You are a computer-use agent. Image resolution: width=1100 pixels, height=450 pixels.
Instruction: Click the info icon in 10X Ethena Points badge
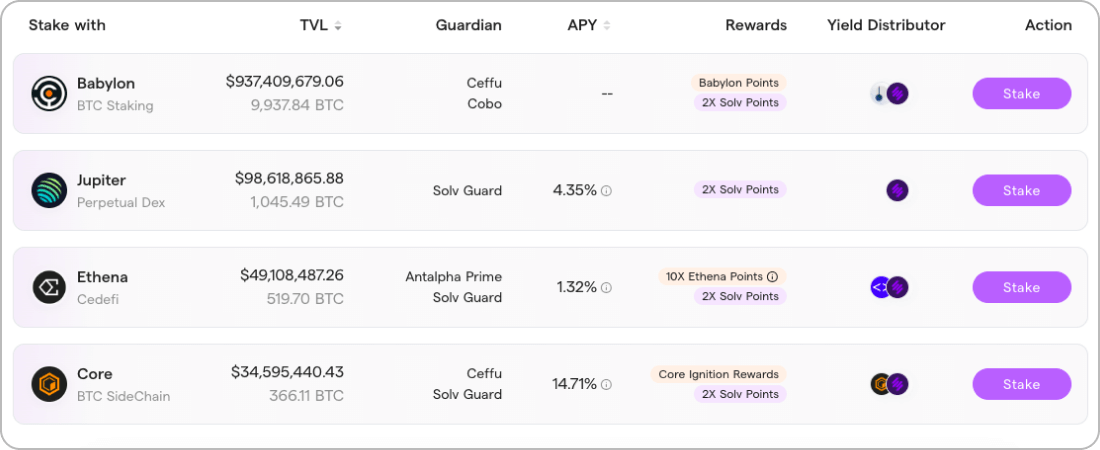point(772,277)
